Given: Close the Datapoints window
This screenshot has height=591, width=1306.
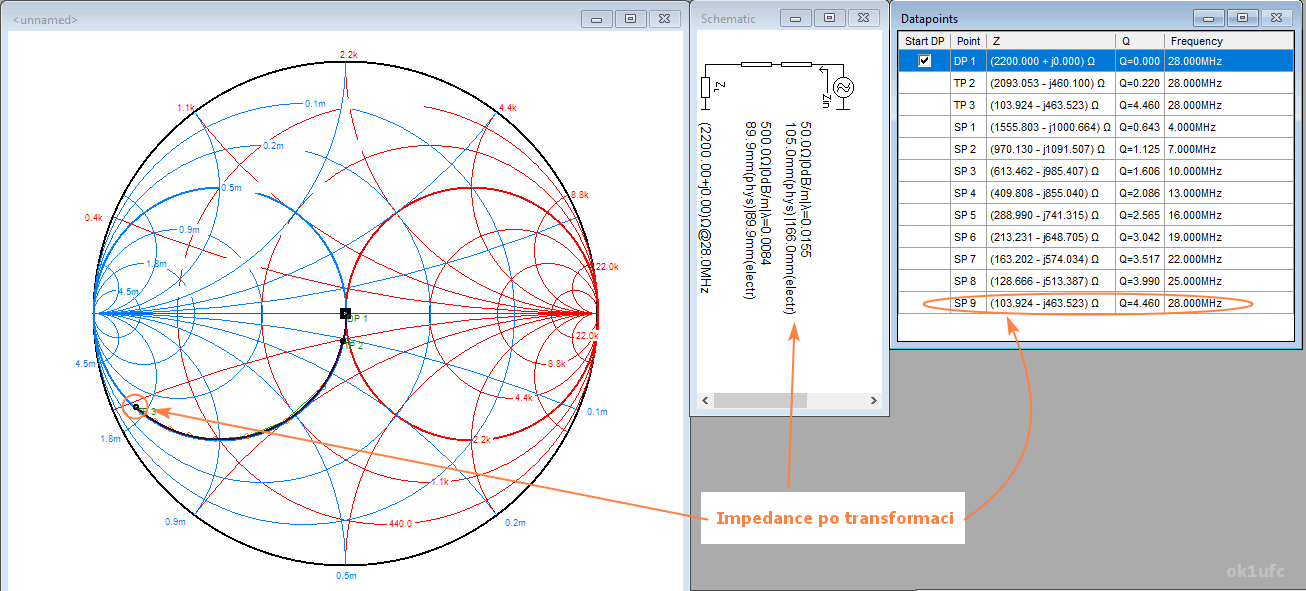Looking at the screenshot, I should point(1276,18).
